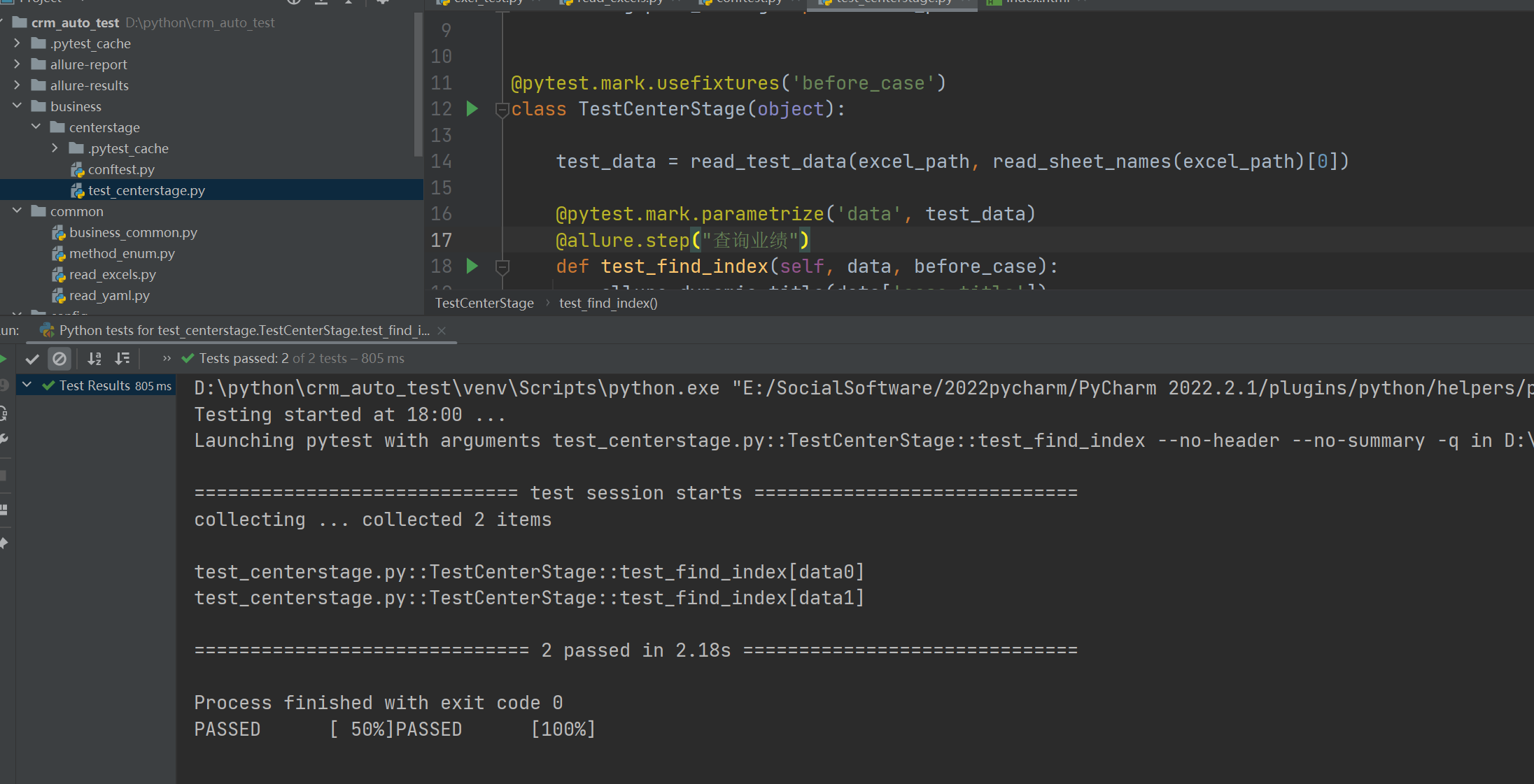Pin the Run tab
This screenshot has width=1534, height=784.
3,543
